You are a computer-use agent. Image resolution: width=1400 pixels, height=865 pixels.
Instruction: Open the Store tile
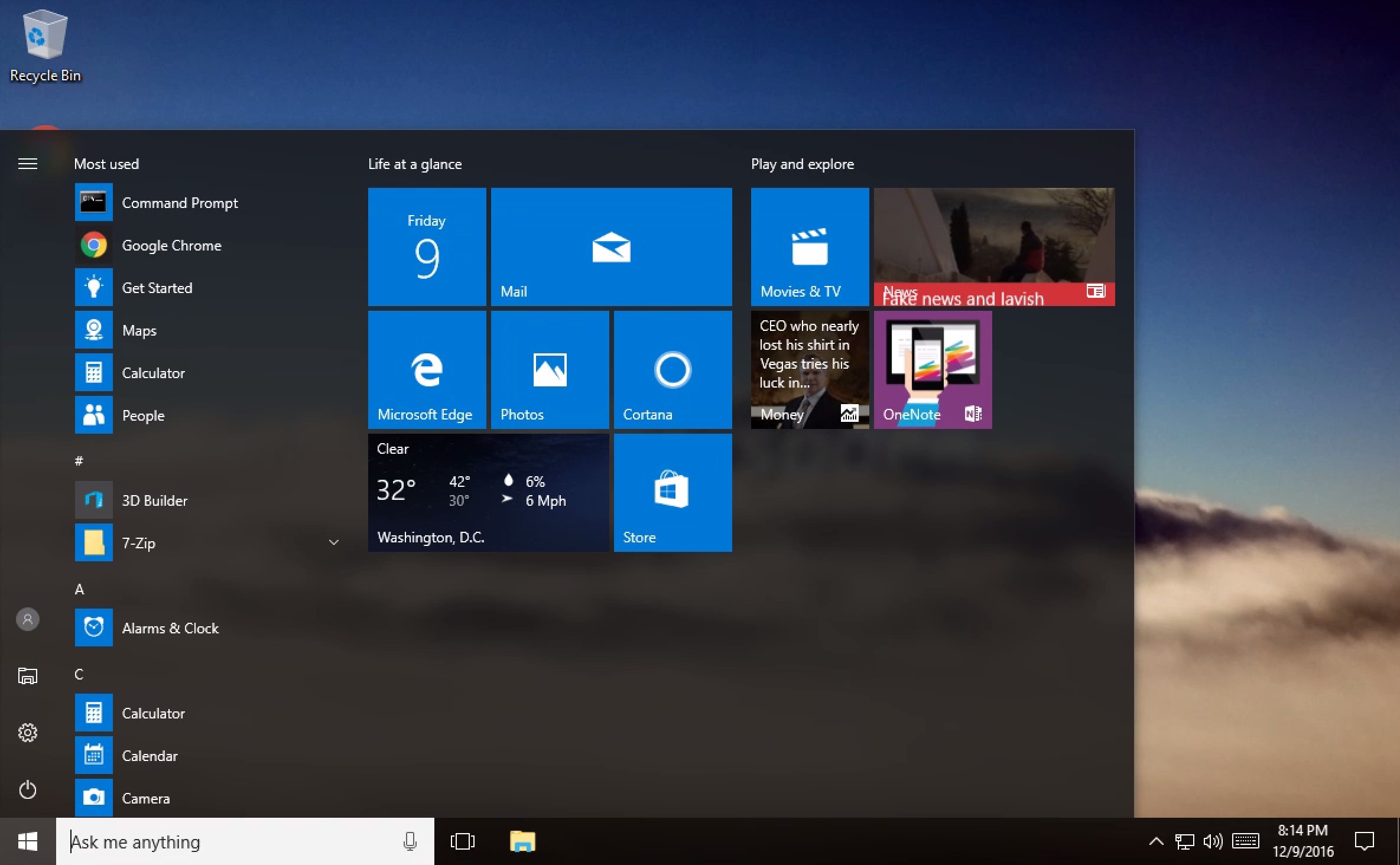(673, 492)
